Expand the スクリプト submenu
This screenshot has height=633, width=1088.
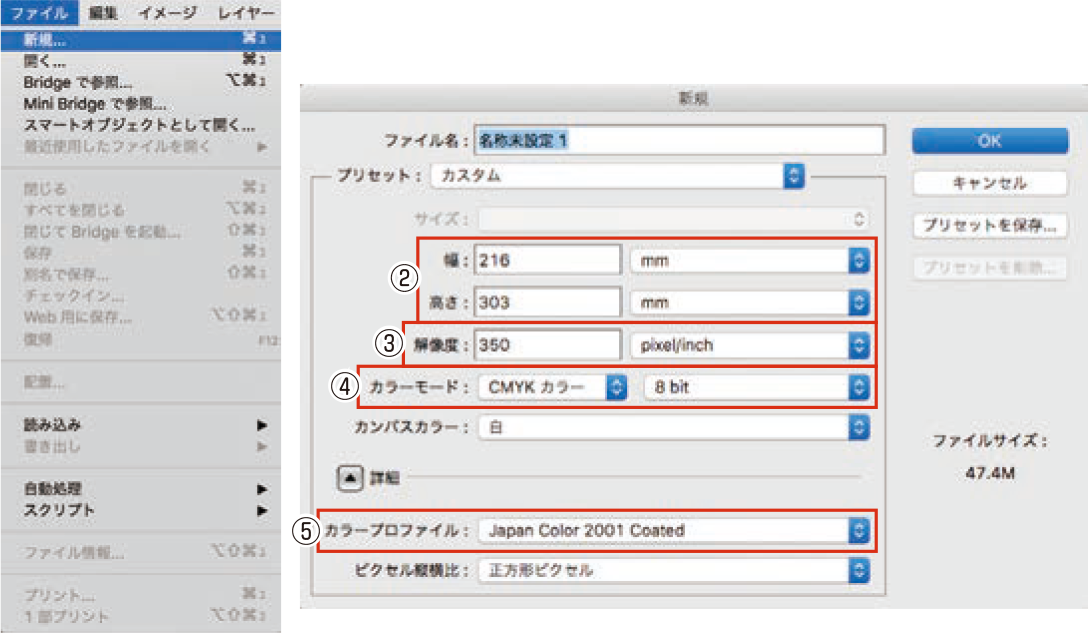coord(141,510)
